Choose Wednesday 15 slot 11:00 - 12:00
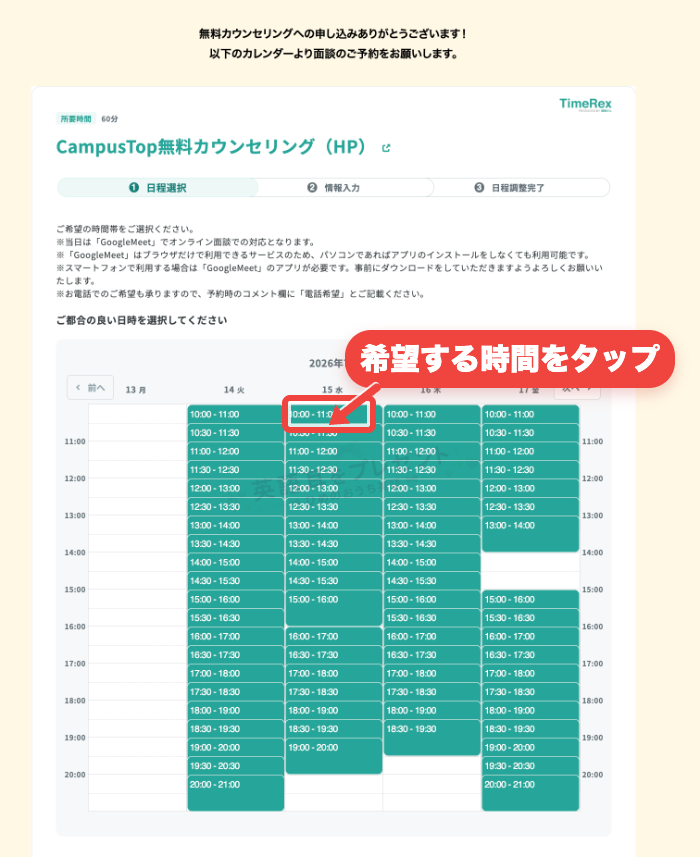The height and width of the screenshot is (857, 700). 334,451
